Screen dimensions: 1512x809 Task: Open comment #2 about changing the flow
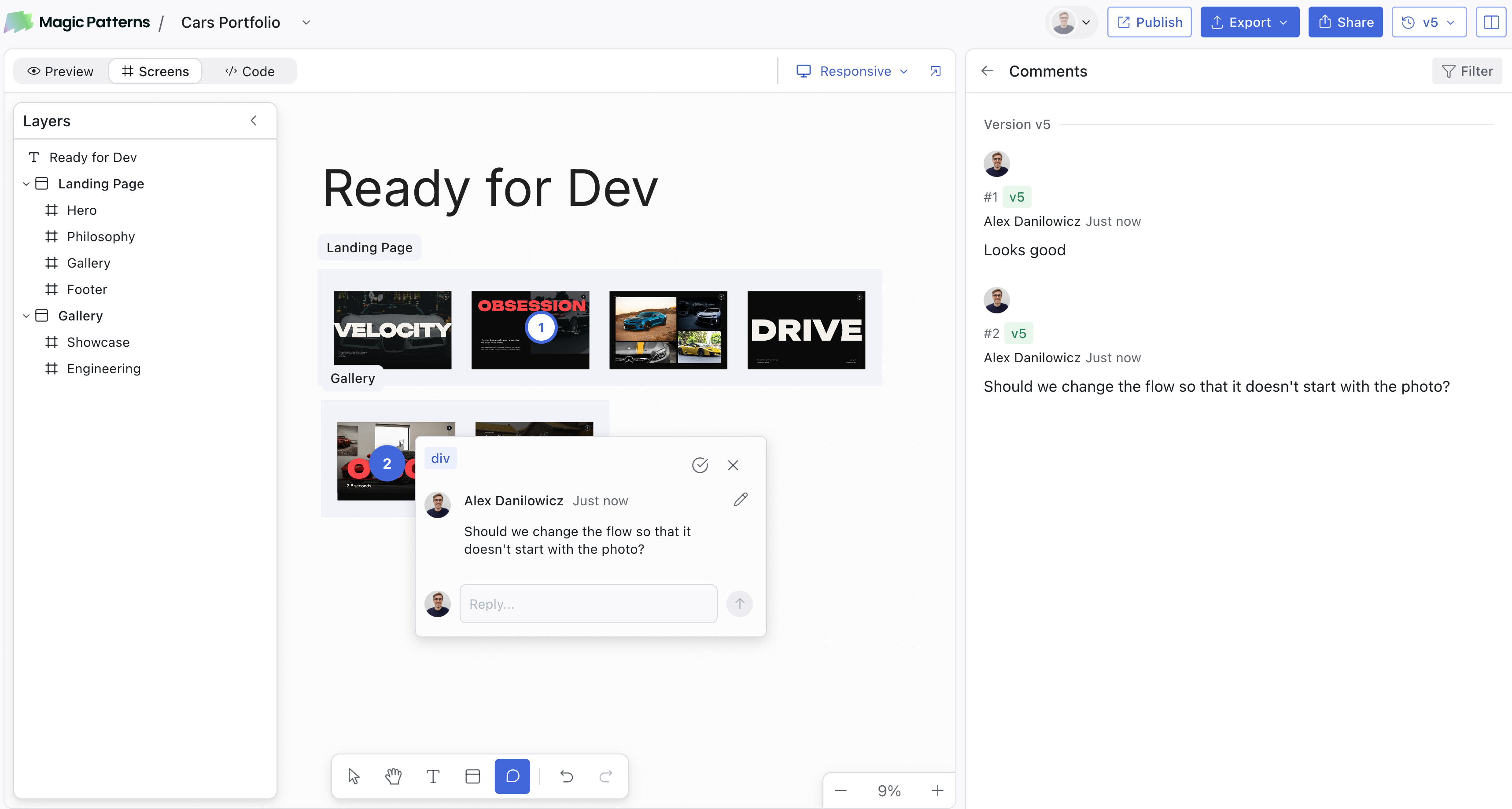click(1216, 386)
